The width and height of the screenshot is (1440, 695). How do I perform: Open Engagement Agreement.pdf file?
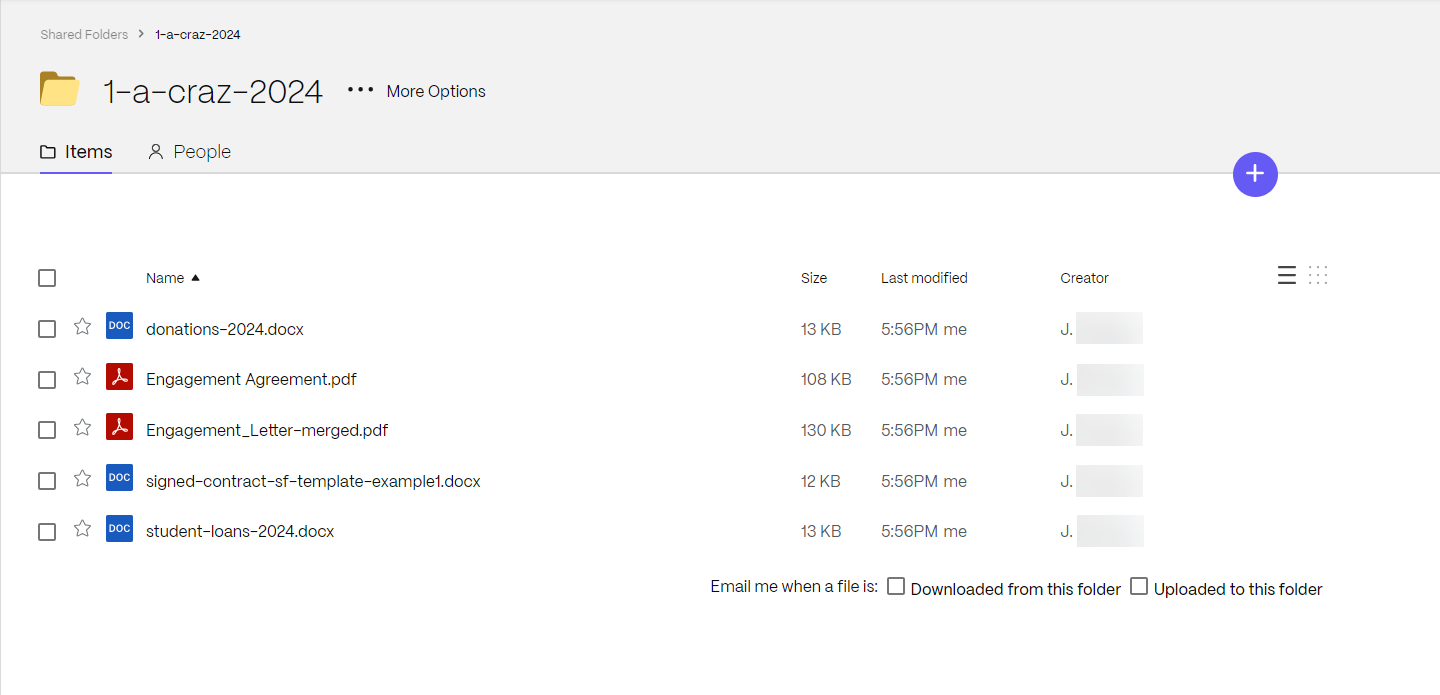(251, 379)
